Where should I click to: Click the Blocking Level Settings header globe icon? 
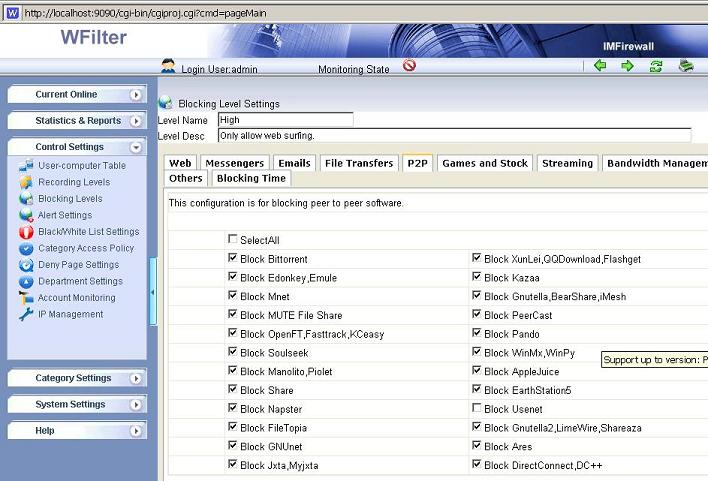(165, 103)
